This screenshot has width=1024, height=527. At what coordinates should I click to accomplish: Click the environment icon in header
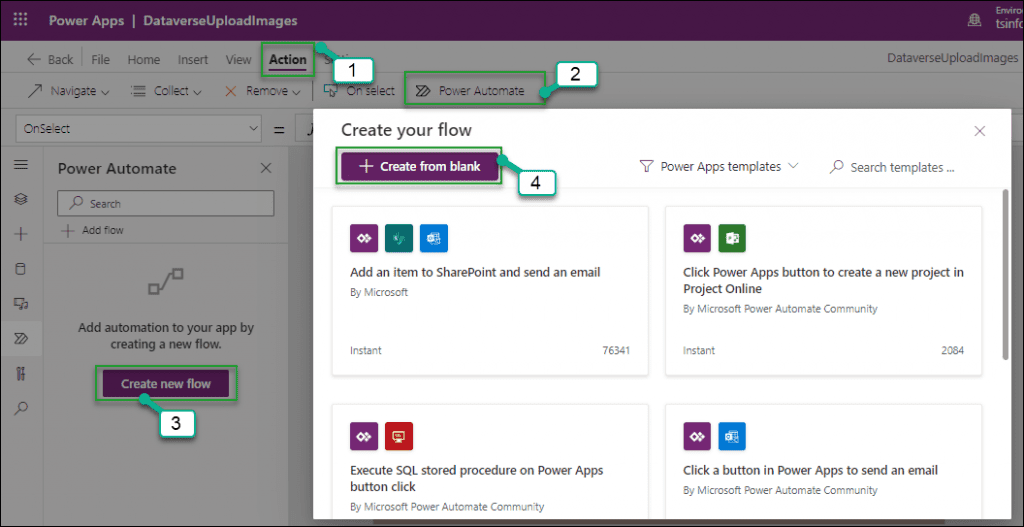(975, 20)
